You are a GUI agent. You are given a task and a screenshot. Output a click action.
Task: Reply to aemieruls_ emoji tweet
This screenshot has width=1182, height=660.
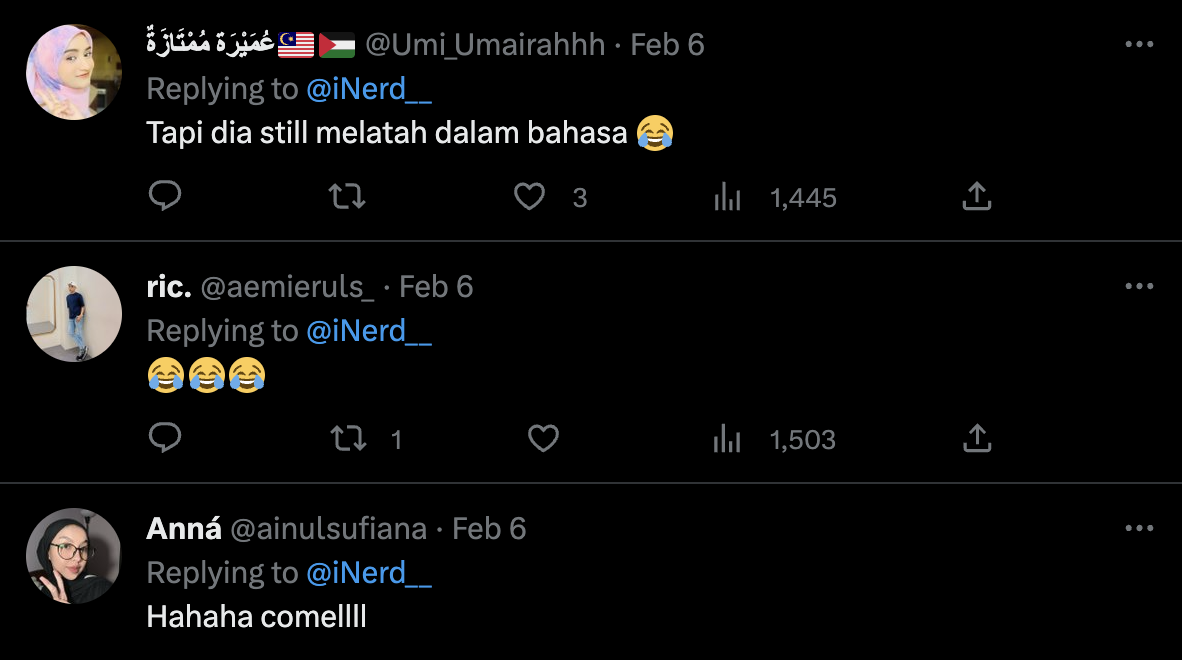coord(165,439)
